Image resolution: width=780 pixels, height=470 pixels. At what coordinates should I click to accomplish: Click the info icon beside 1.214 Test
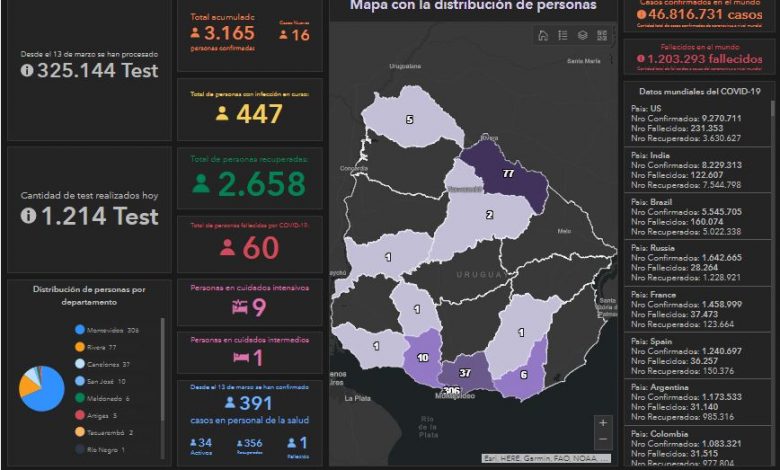coord(27,215)
